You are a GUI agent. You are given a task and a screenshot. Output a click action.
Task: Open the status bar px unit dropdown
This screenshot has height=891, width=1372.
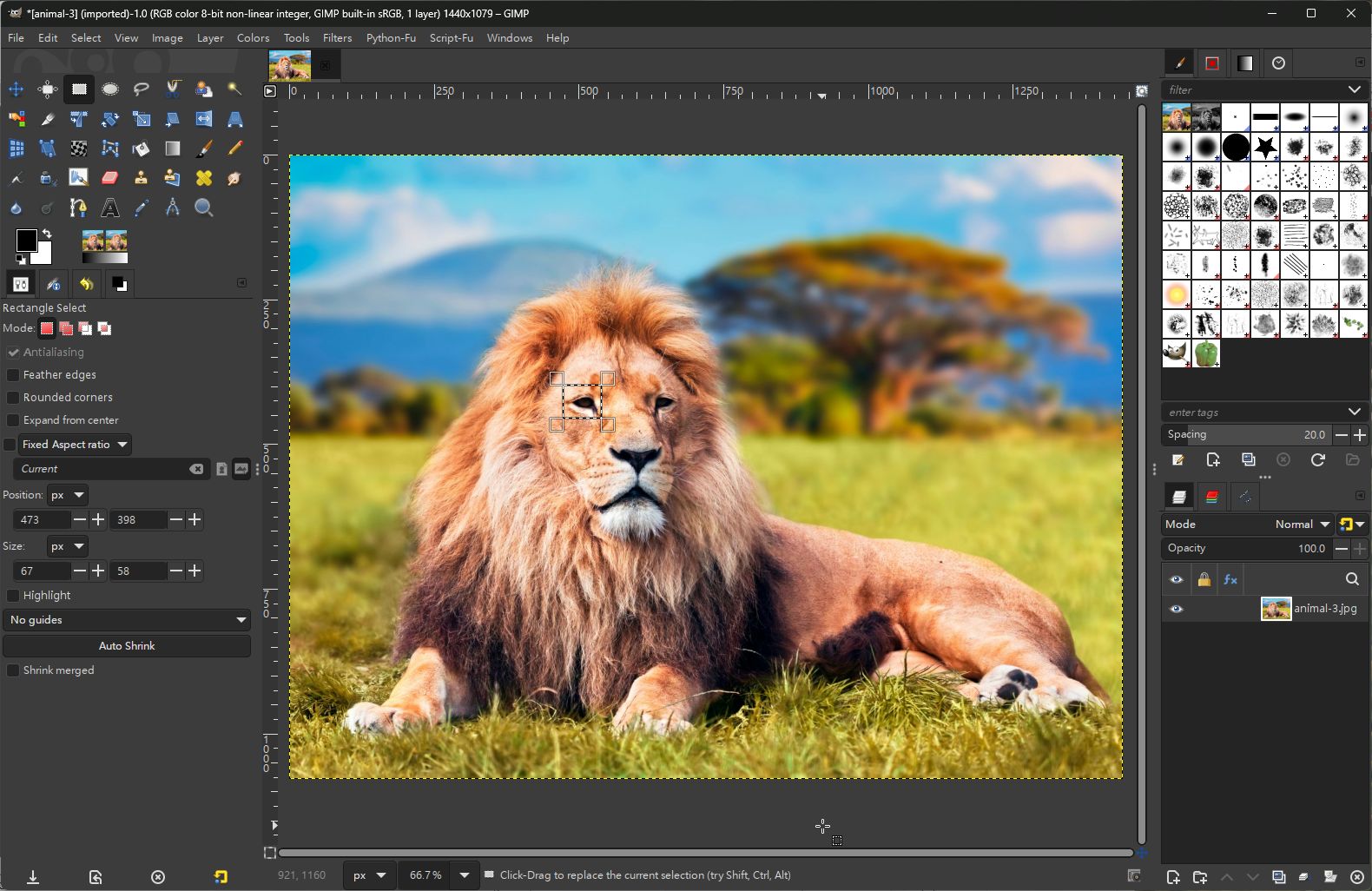[x=369, y=875]
